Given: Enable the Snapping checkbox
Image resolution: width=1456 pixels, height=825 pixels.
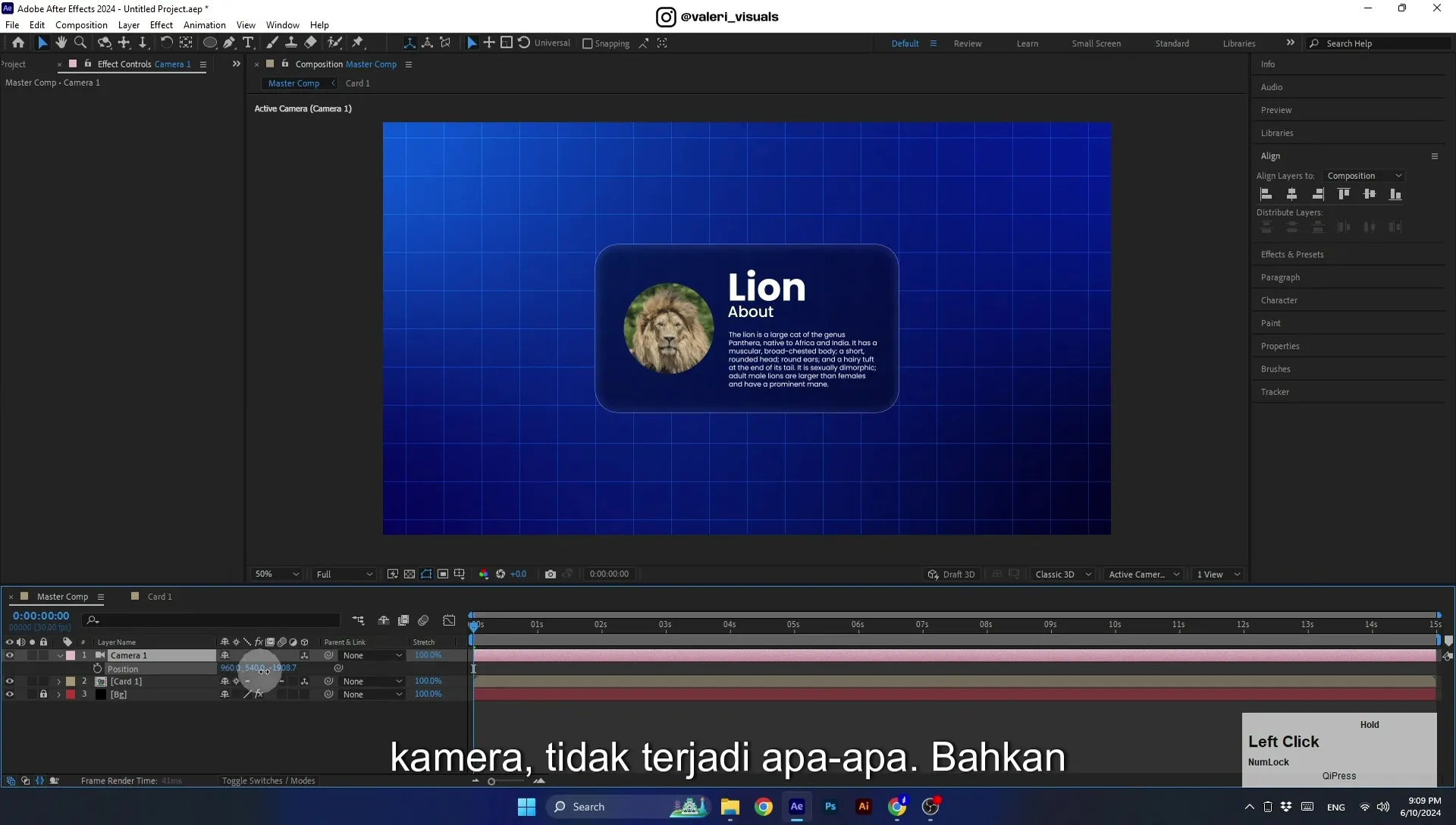Looking at the screenshot, I should tap(587, 44).
